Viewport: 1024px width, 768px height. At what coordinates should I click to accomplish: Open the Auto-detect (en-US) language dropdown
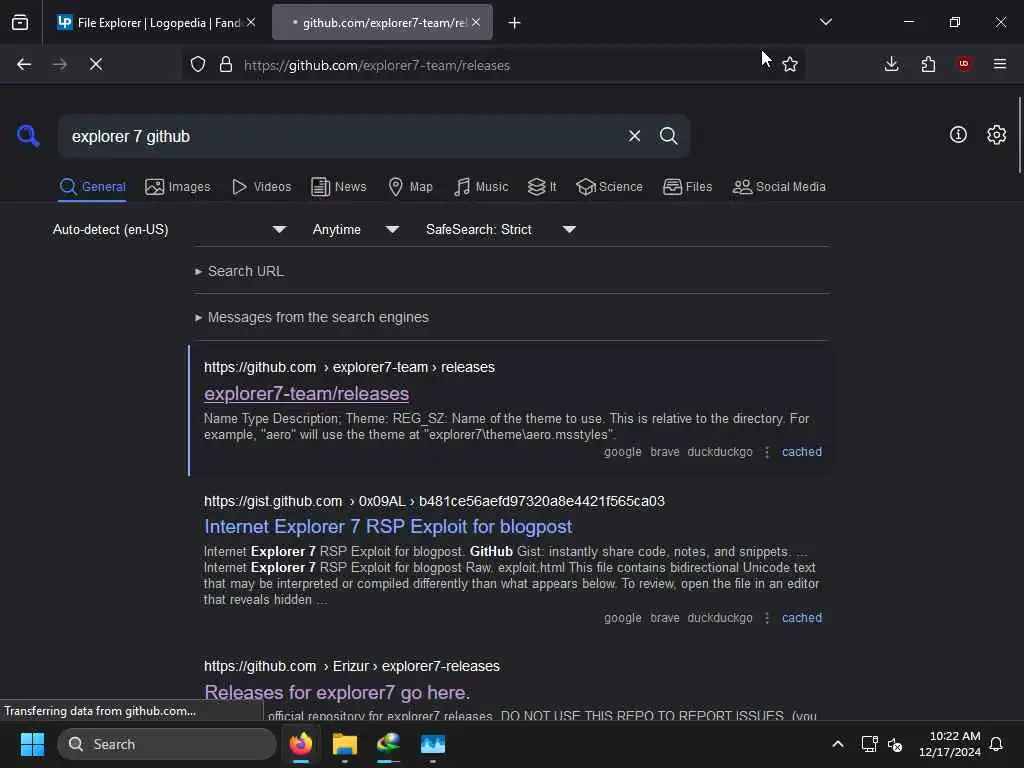pos(169,230)
